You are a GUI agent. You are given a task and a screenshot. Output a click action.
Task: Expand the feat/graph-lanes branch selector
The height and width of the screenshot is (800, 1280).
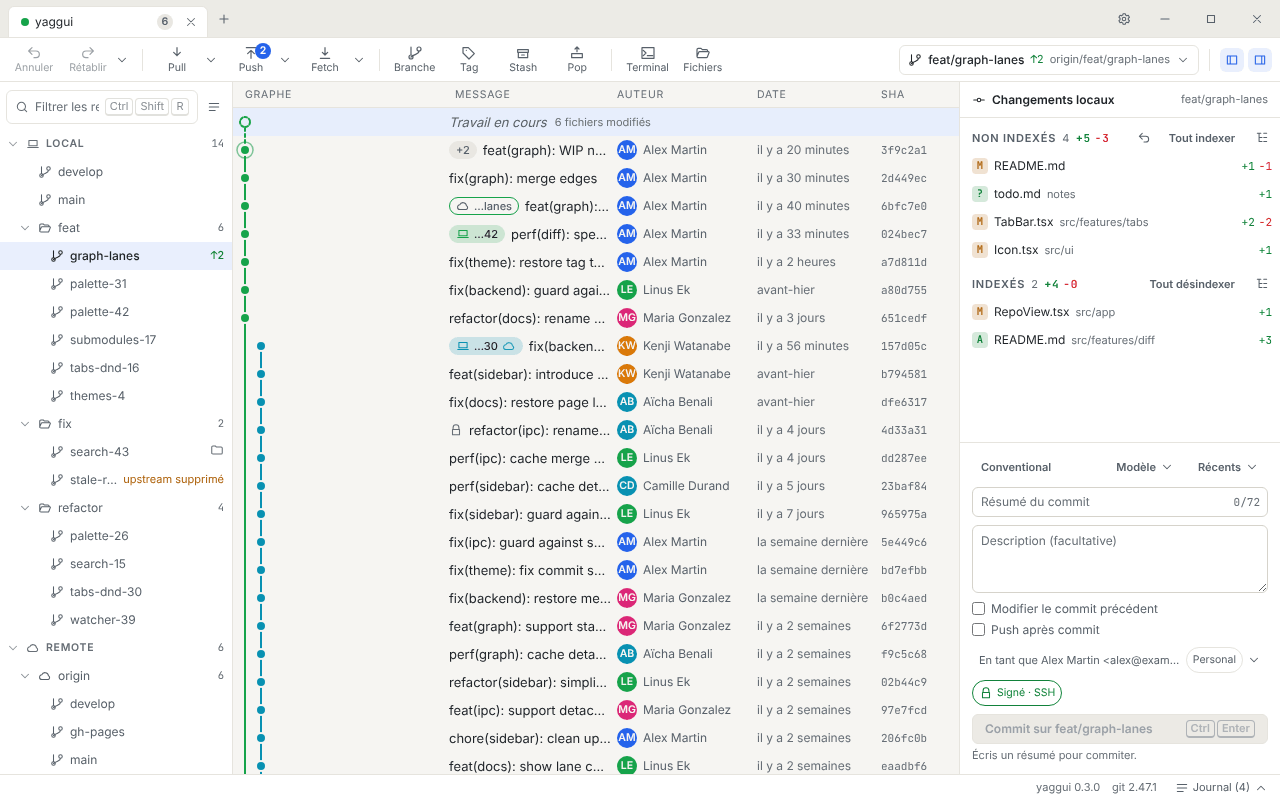click(1049, 60)
